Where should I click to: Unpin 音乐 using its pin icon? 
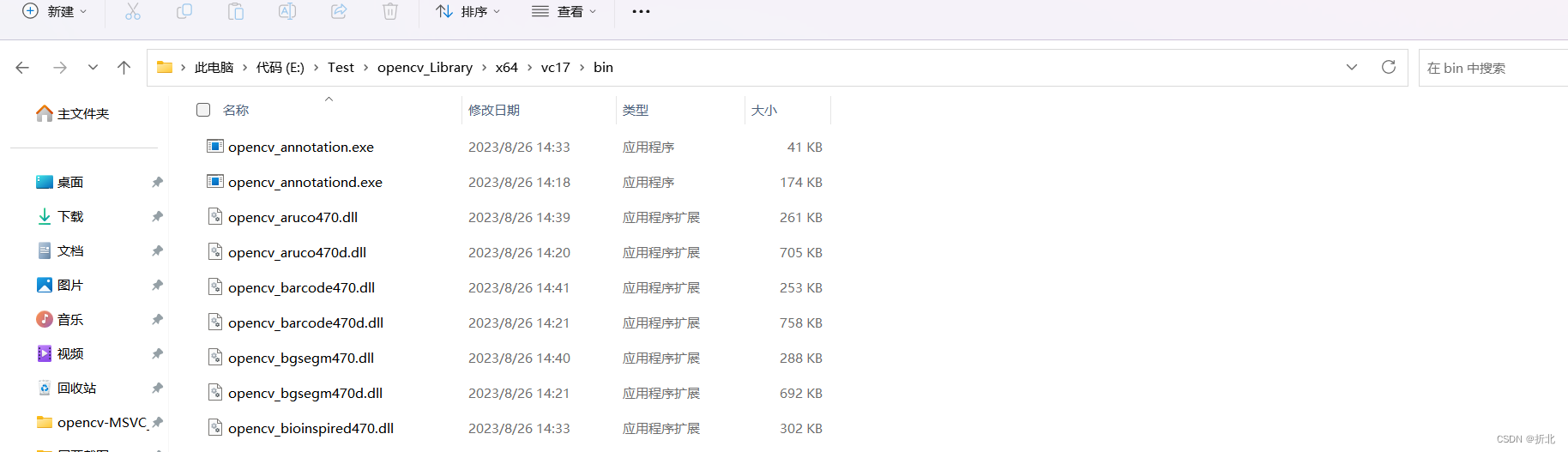(x=157, y=319)
